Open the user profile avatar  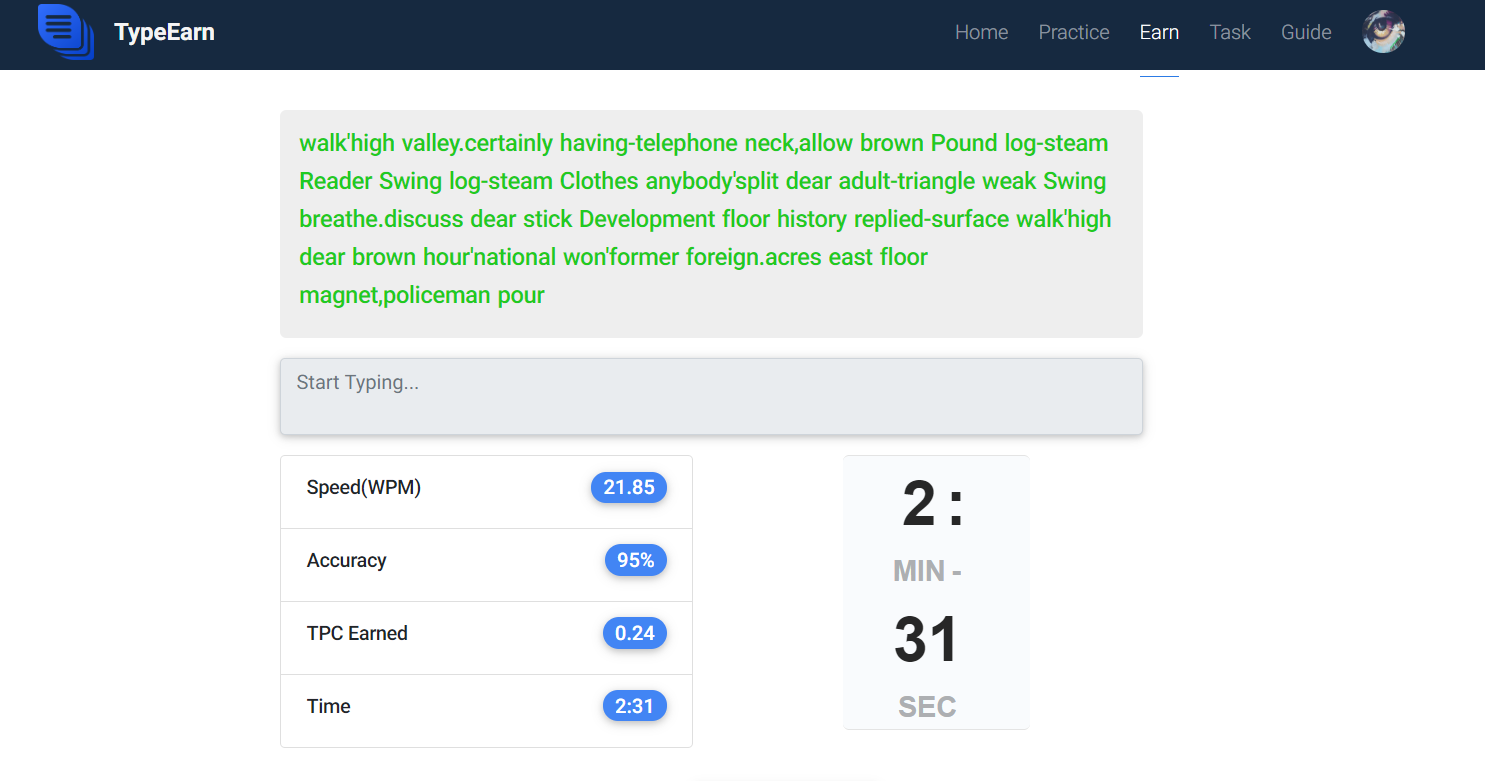[x=1384, y=32]
